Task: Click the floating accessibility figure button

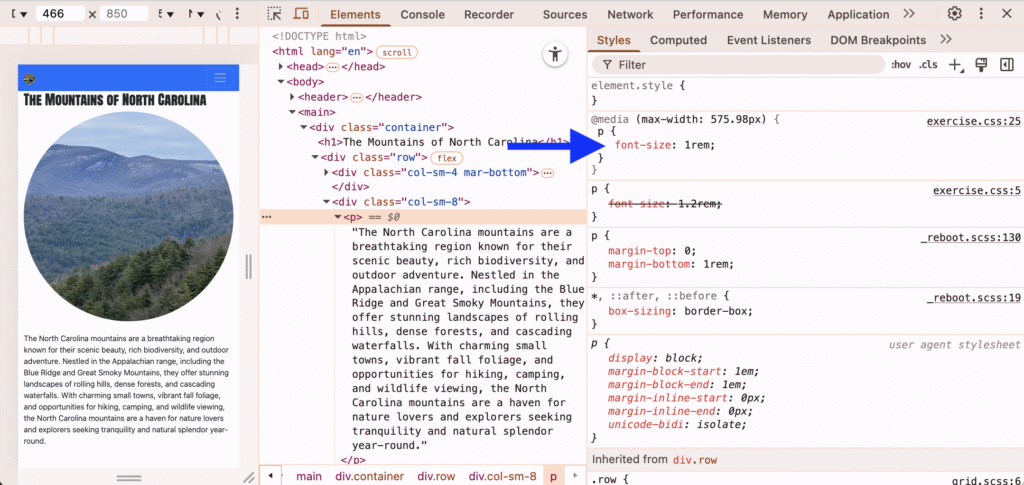Action: coord(555,54)
